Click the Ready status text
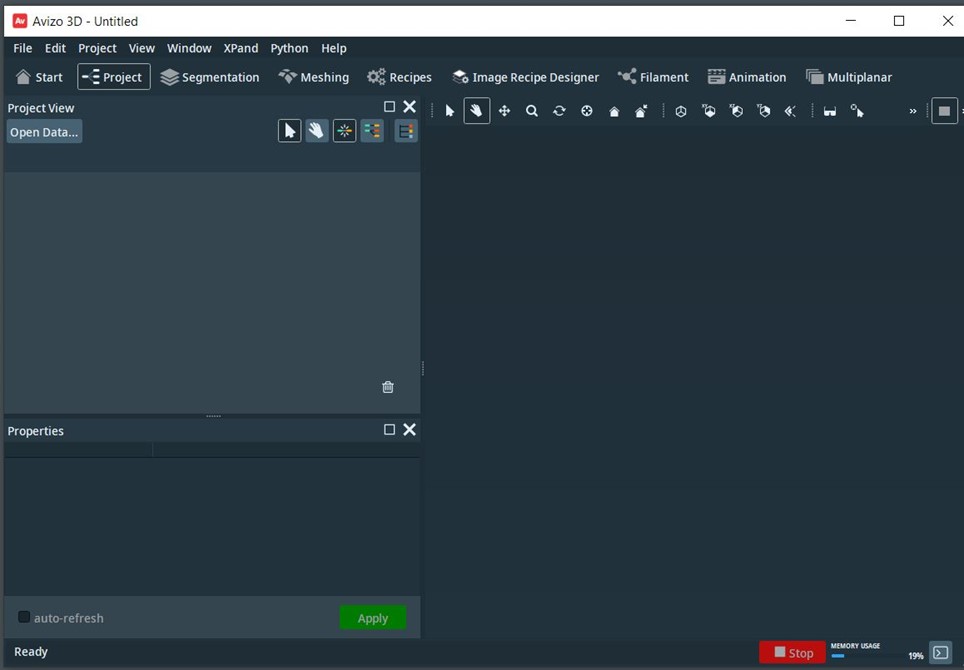The width and height of the screenshot is (964, 670). click(x=31, y=652)
